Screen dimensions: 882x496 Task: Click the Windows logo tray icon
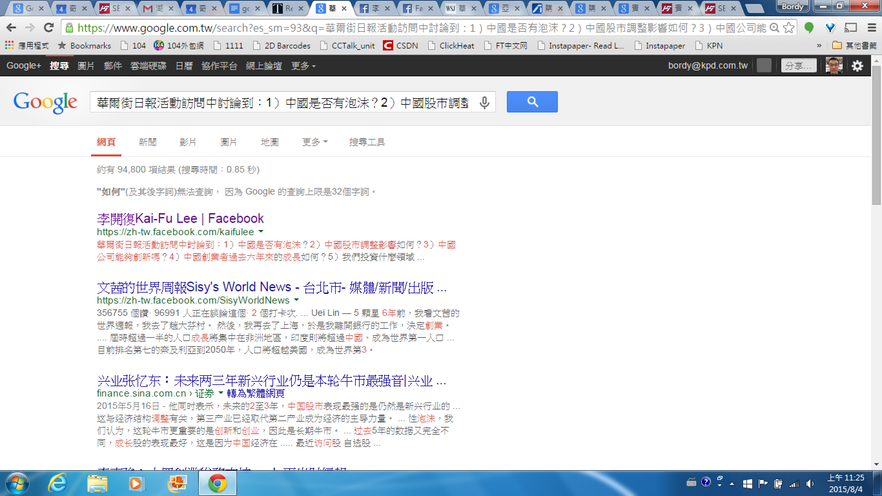click(x=747, y=484)
